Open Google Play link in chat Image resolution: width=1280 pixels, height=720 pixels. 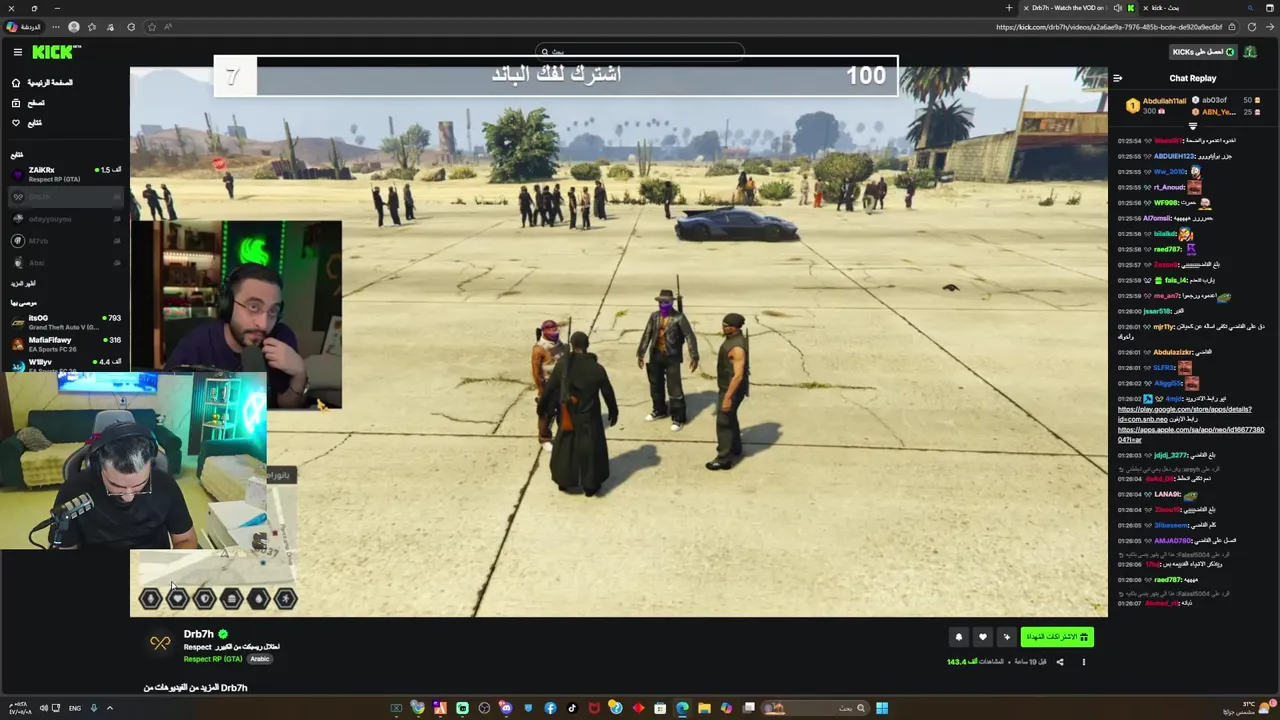pyautogui.click(x=1185, y=414)
